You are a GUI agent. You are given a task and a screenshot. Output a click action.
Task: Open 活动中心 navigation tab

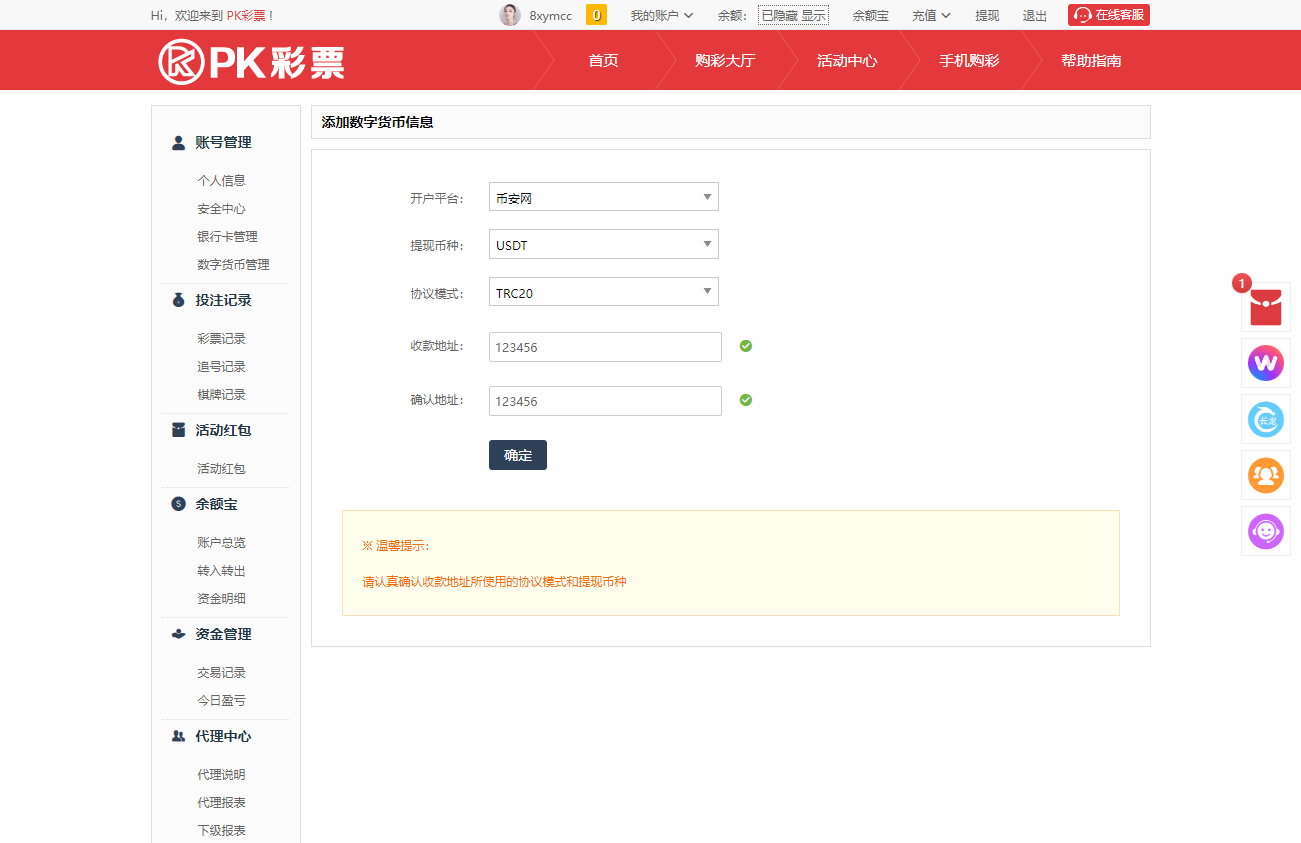(x=846, y=61)
